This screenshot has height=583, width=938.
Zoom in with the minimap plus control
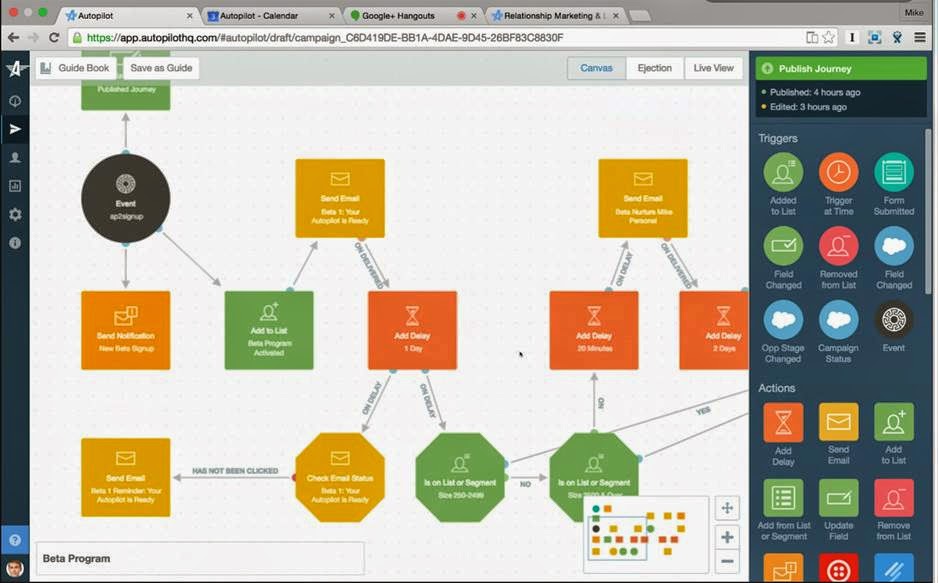[x=727, y=538]
